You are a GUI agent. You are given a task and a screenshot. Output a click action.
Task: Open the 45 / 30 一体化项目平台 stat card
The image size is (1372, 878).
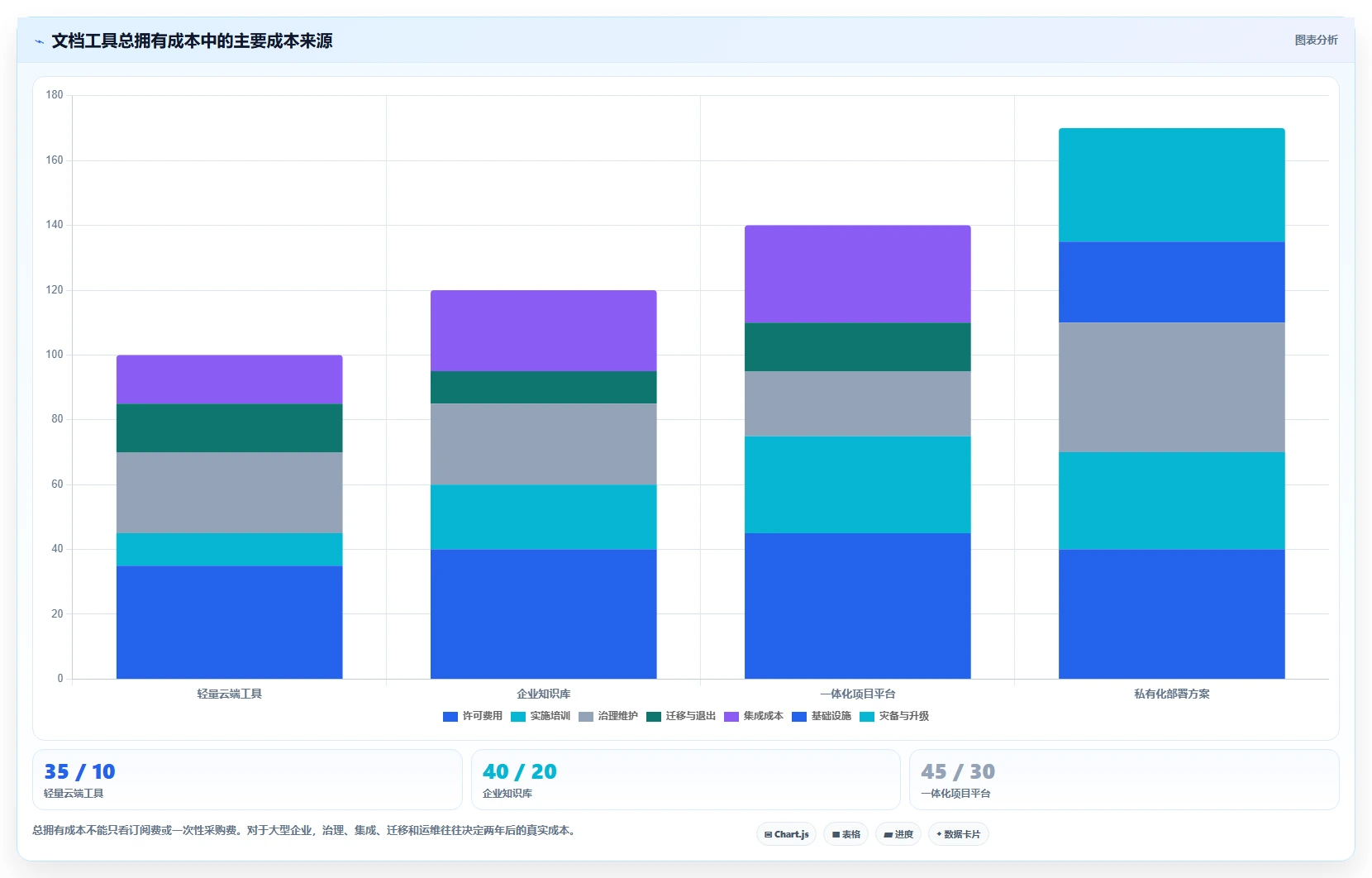point(1124,780)
